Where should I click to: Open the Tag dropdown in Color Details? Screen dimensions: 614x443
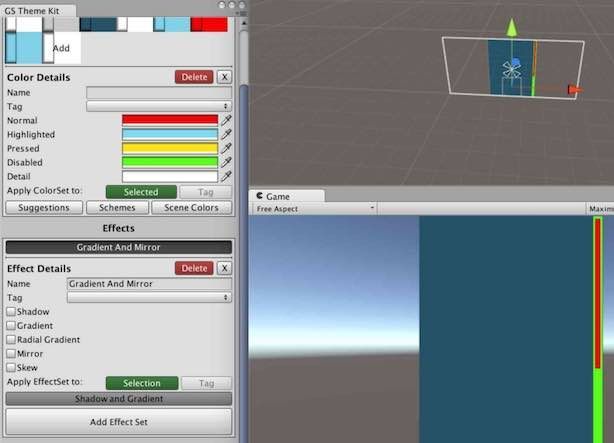tap(159, 107)
